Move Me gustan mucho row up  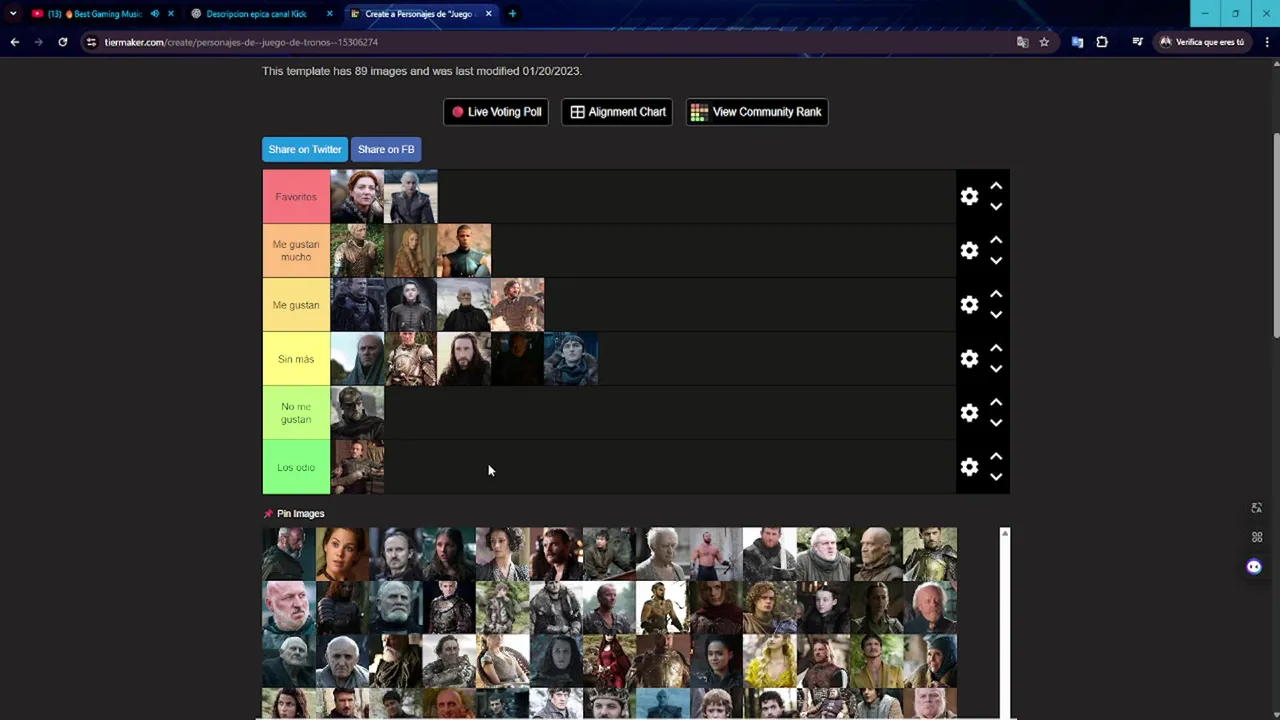996,240
